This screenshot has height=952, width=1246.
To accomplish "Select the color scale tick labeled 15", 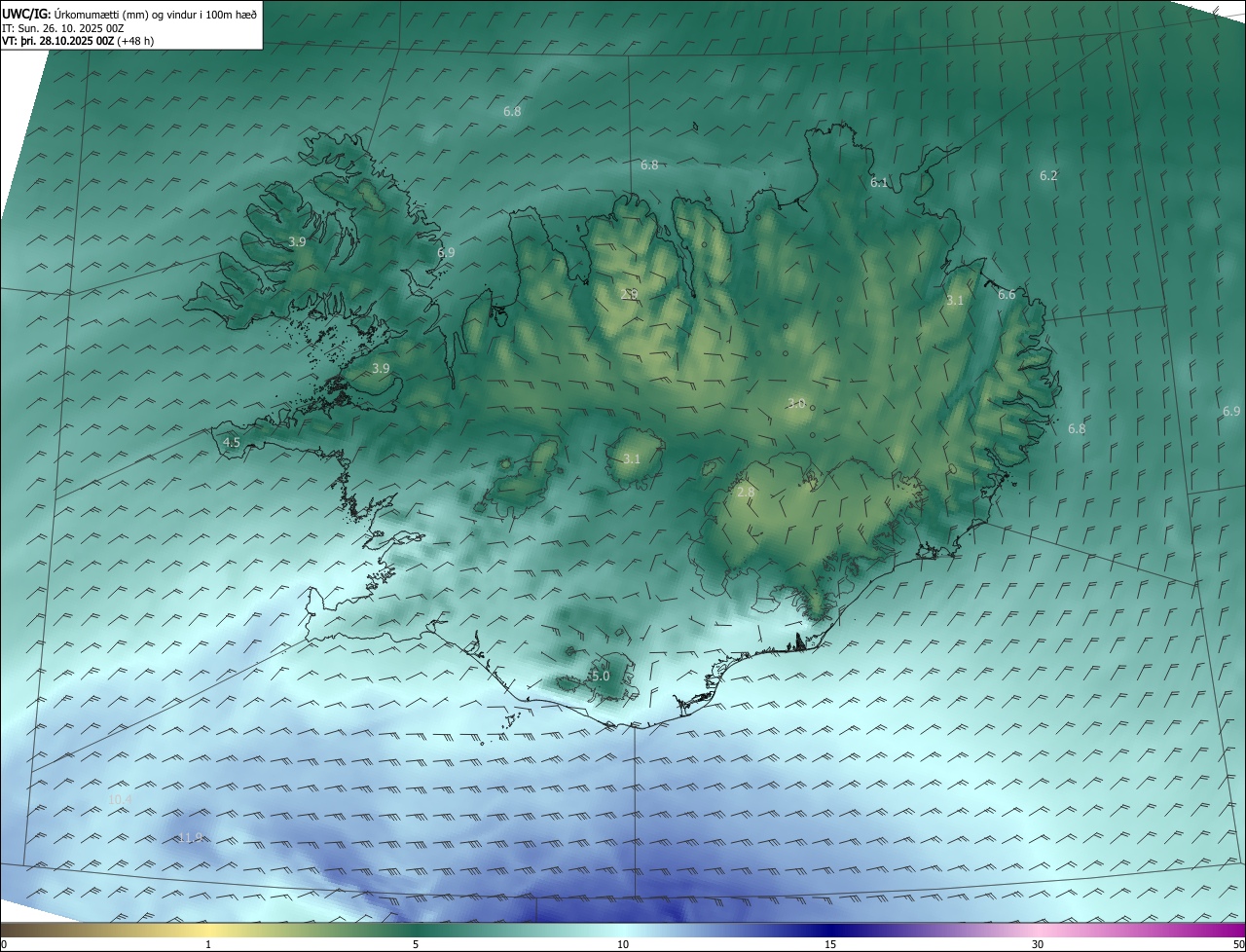I will click(830, 944).
